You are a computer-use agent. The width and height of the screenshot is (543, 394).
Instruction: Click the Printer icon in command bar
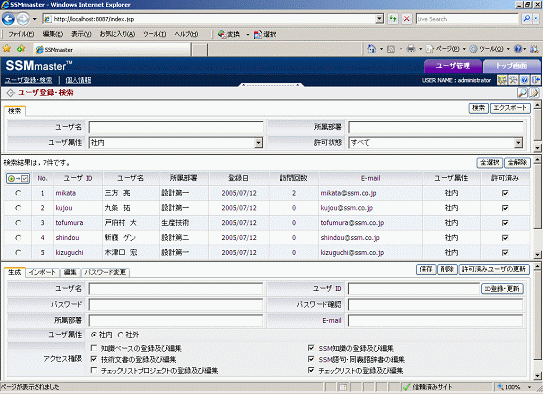tap(411, 49)
